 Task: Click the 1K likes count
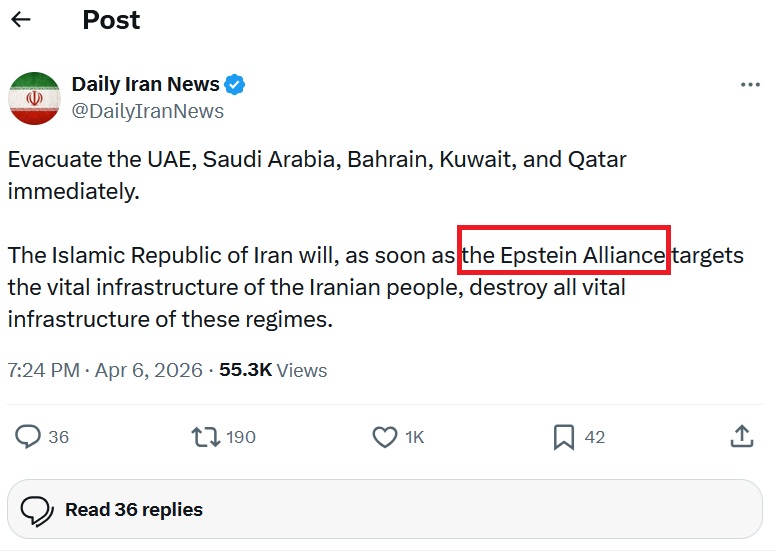pyautogui.click(x=414, y=437)
